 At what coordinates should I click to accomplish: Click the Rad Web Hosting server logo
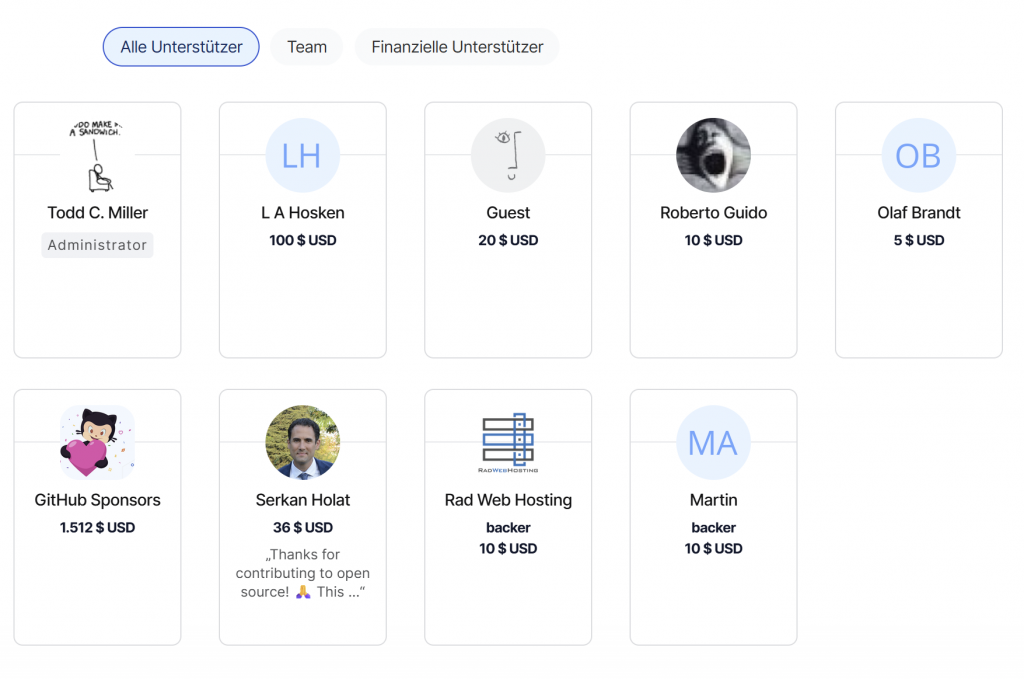[x=508, y=443]
